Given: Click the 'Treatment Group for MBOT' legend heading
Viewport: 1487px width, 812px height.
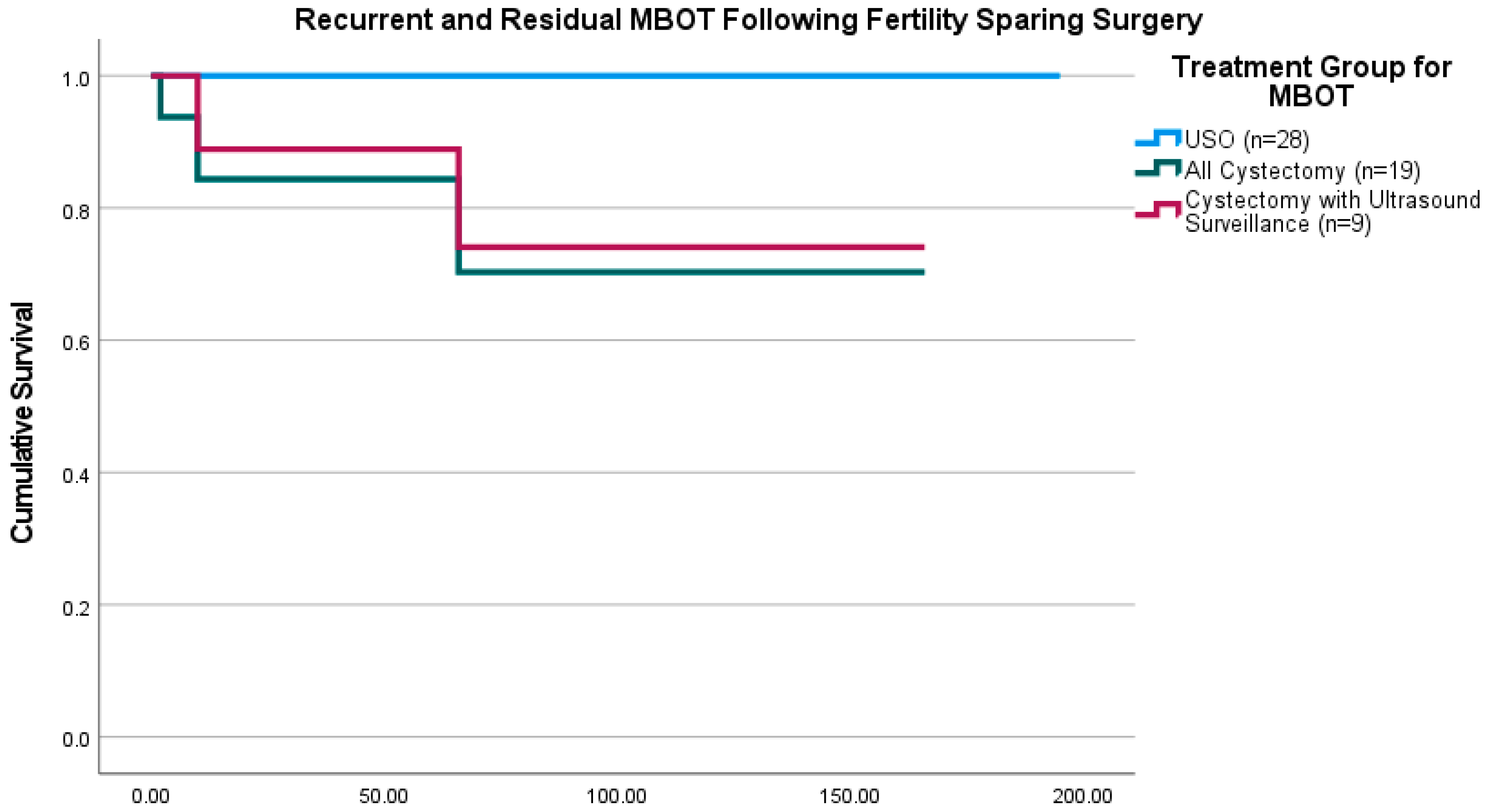Looking at the screenshot, I should [1311, 81].
